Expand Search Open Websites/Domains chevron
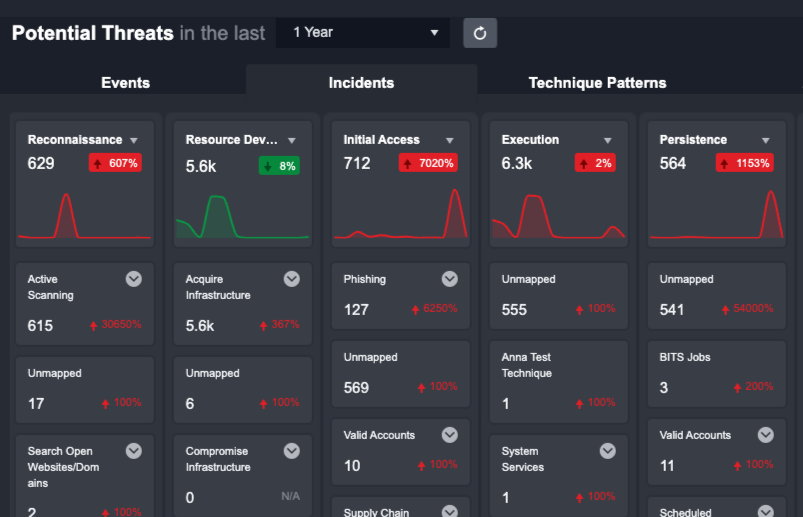The image size is (803, 517). point(134,451)
